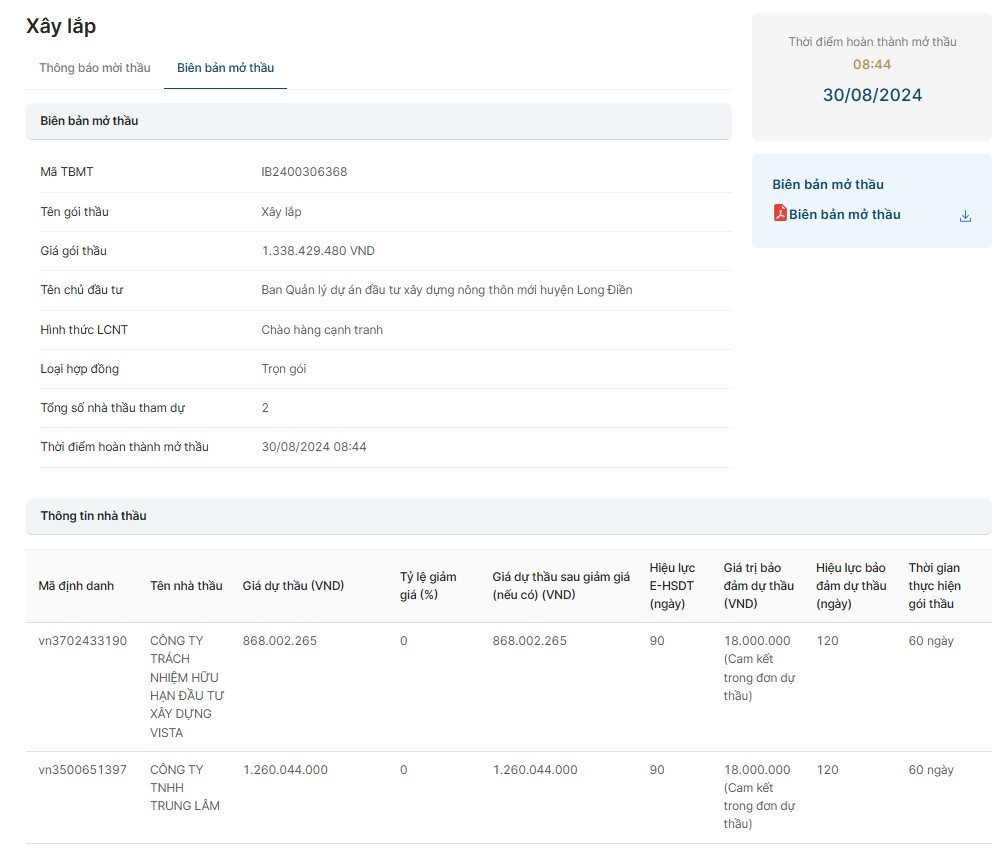
Task: Select contractor CÔNG TY TNHH TRUNG LÂM
Action: coord(185,787)
